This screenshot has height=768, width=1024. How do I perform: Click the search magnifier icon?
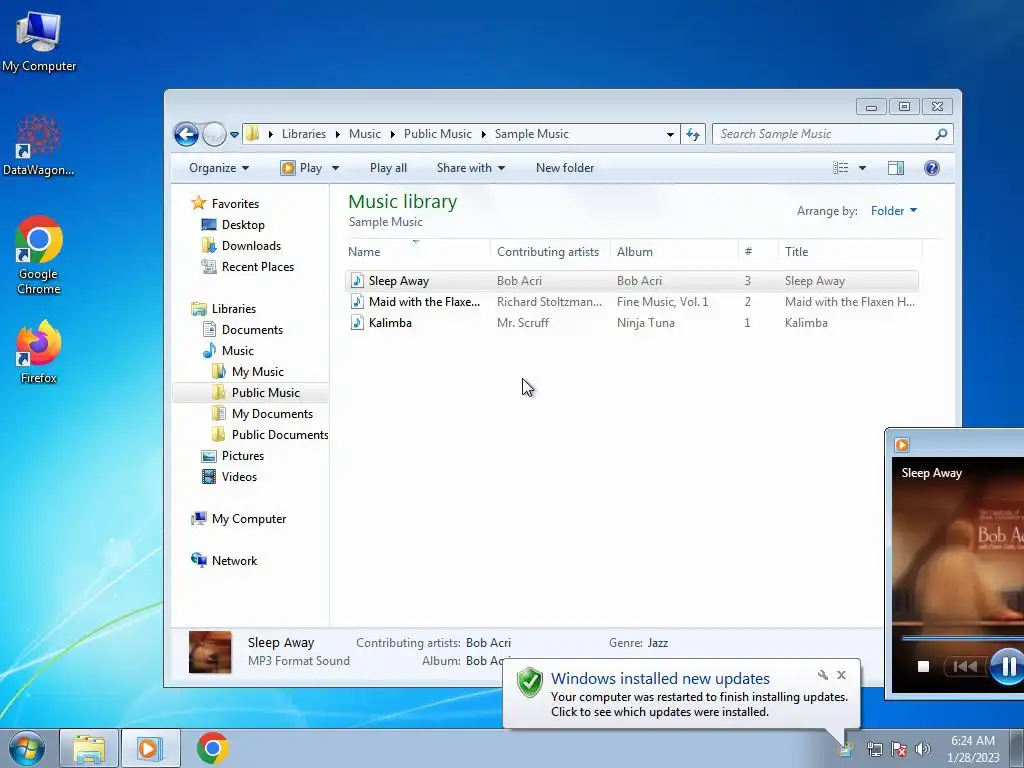941,134
